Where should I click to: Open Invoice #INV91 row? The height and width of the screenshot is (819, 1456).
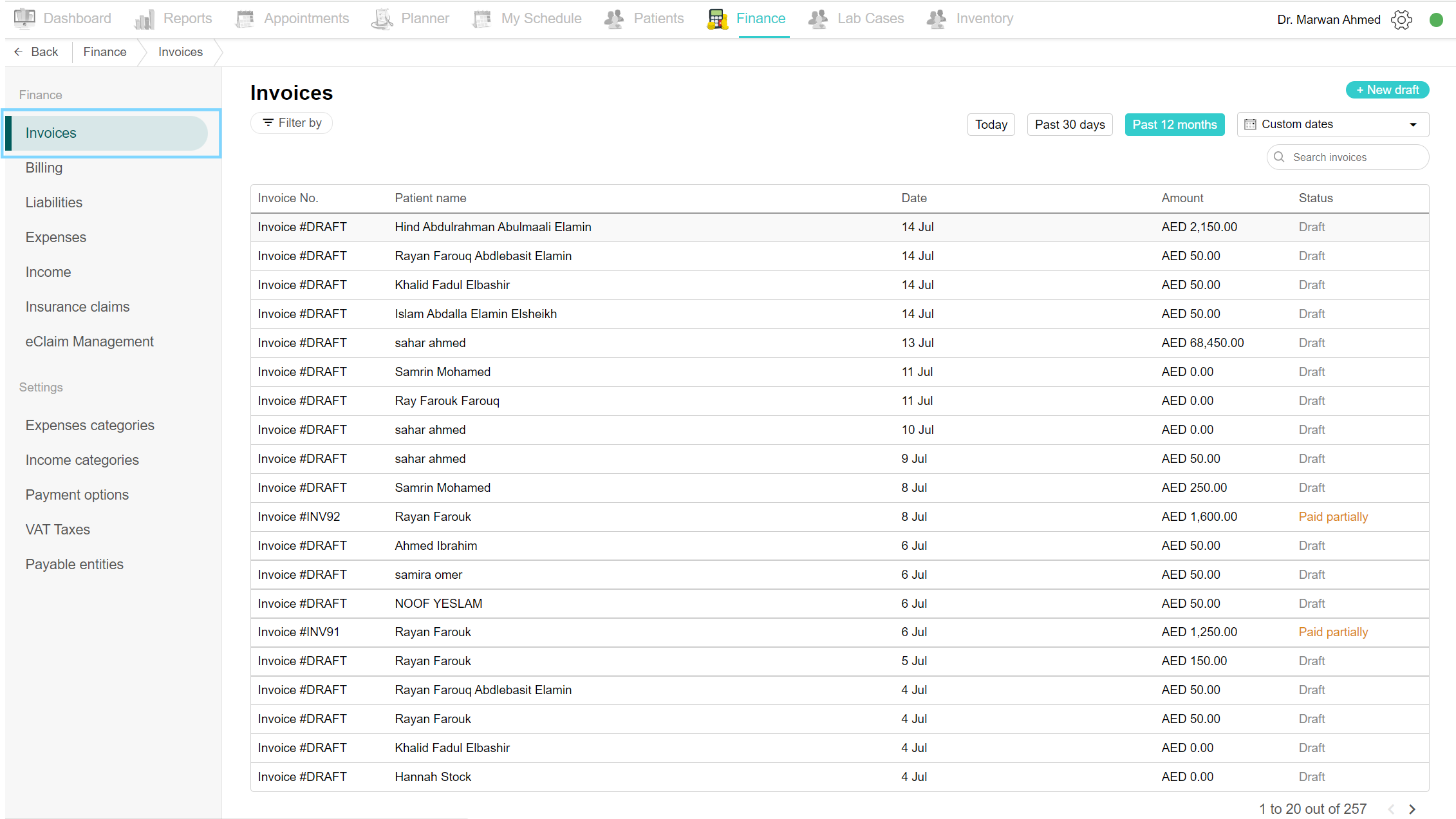tap(839, 632)
